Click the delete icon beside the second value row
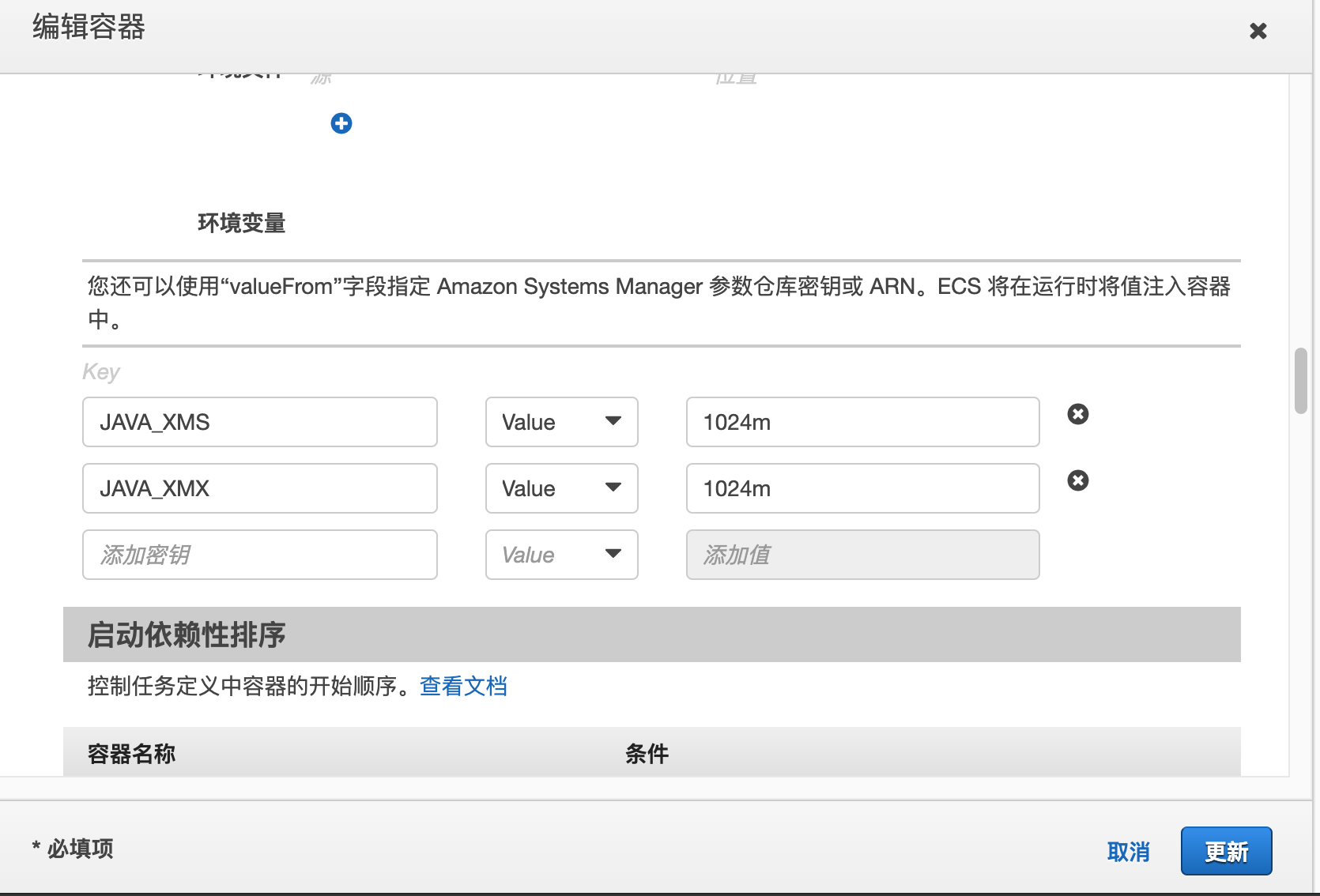The width and height of the screenshot is (1320, 896). (x=1077, y=480)
